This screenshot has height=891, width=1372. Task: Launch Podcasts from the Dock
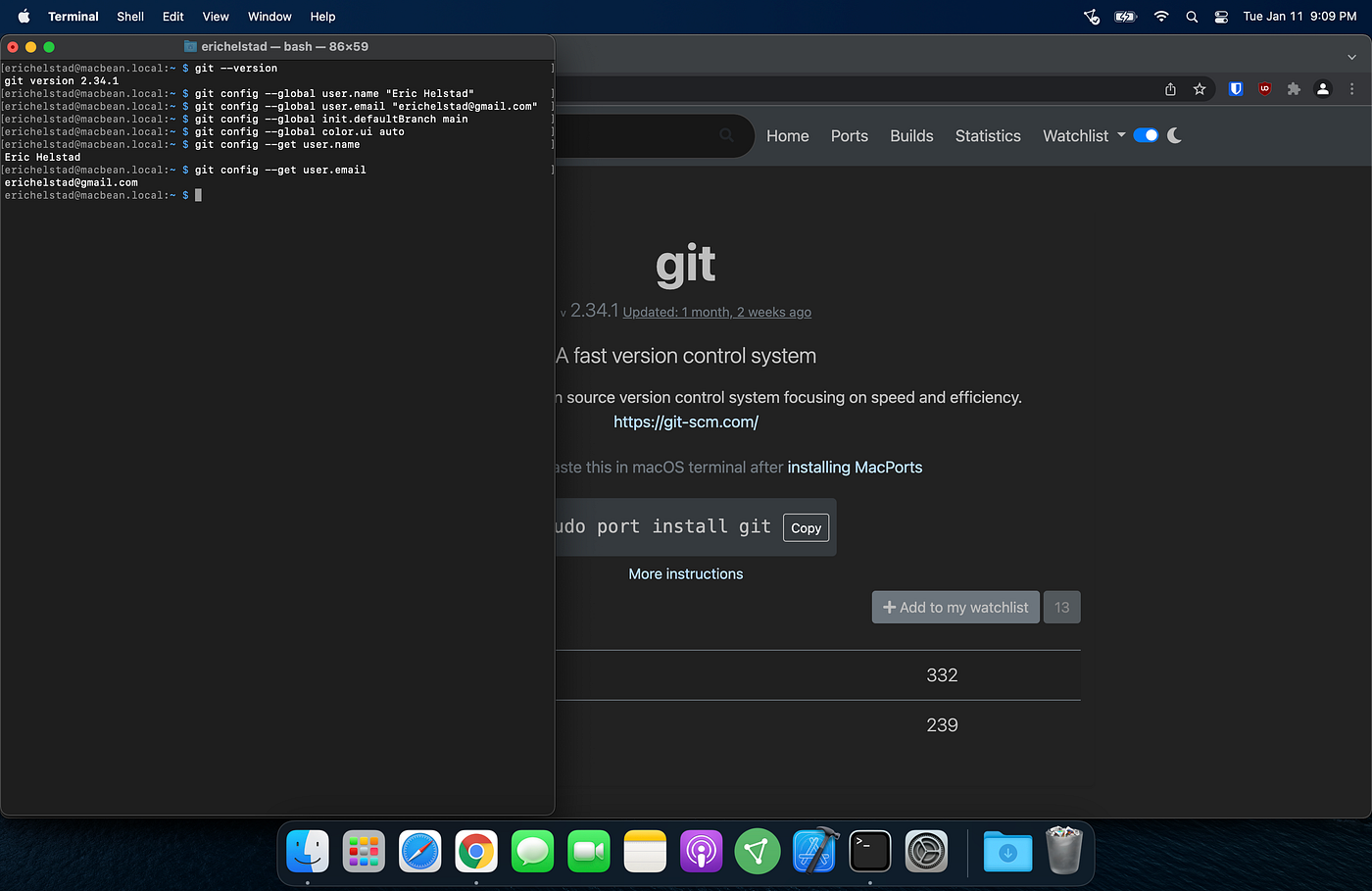(702, 851)
